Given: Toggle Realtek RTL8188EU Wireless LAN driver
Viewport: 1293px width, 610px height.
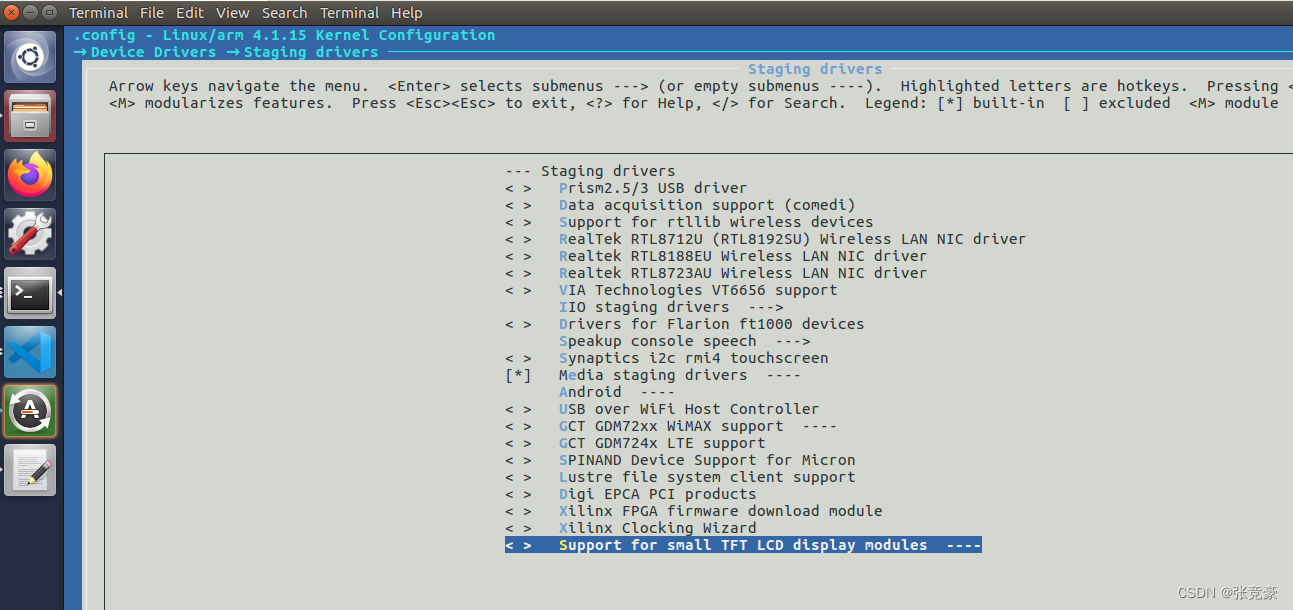Looking at the screenshot, I should [x=716, y=256].
